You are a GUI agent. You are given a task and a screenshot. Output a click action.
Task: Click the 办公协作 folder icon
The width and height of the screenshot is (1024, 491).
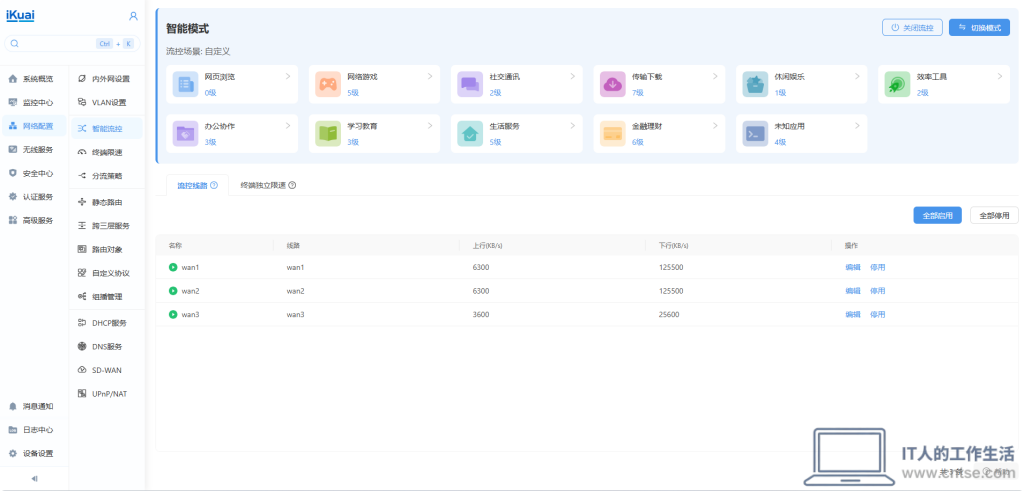point(185,134)
